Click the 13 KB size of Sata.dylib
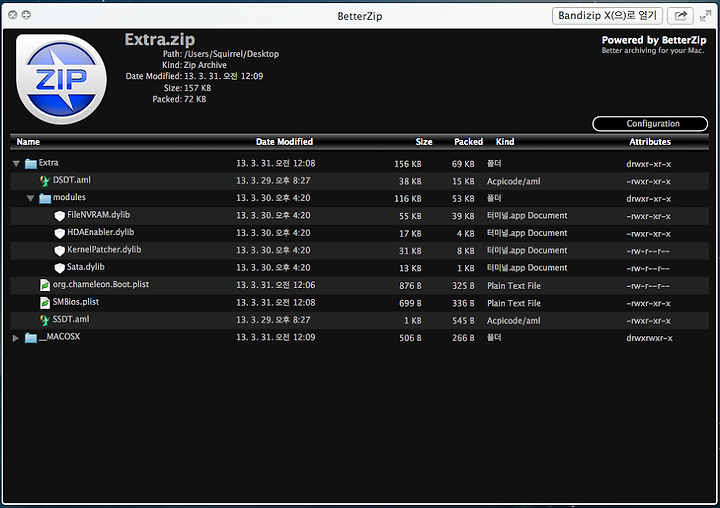 (x=410, y=269)
